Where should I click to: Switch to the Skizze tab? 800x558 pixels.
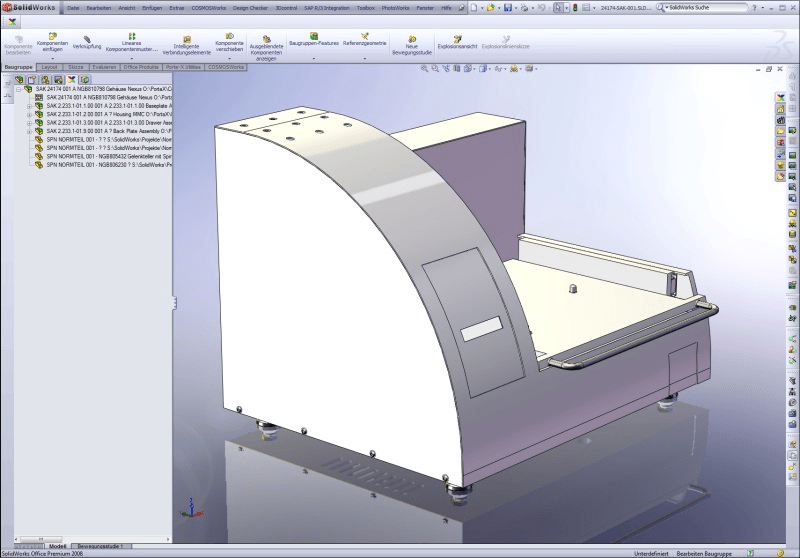click(77, 66)
